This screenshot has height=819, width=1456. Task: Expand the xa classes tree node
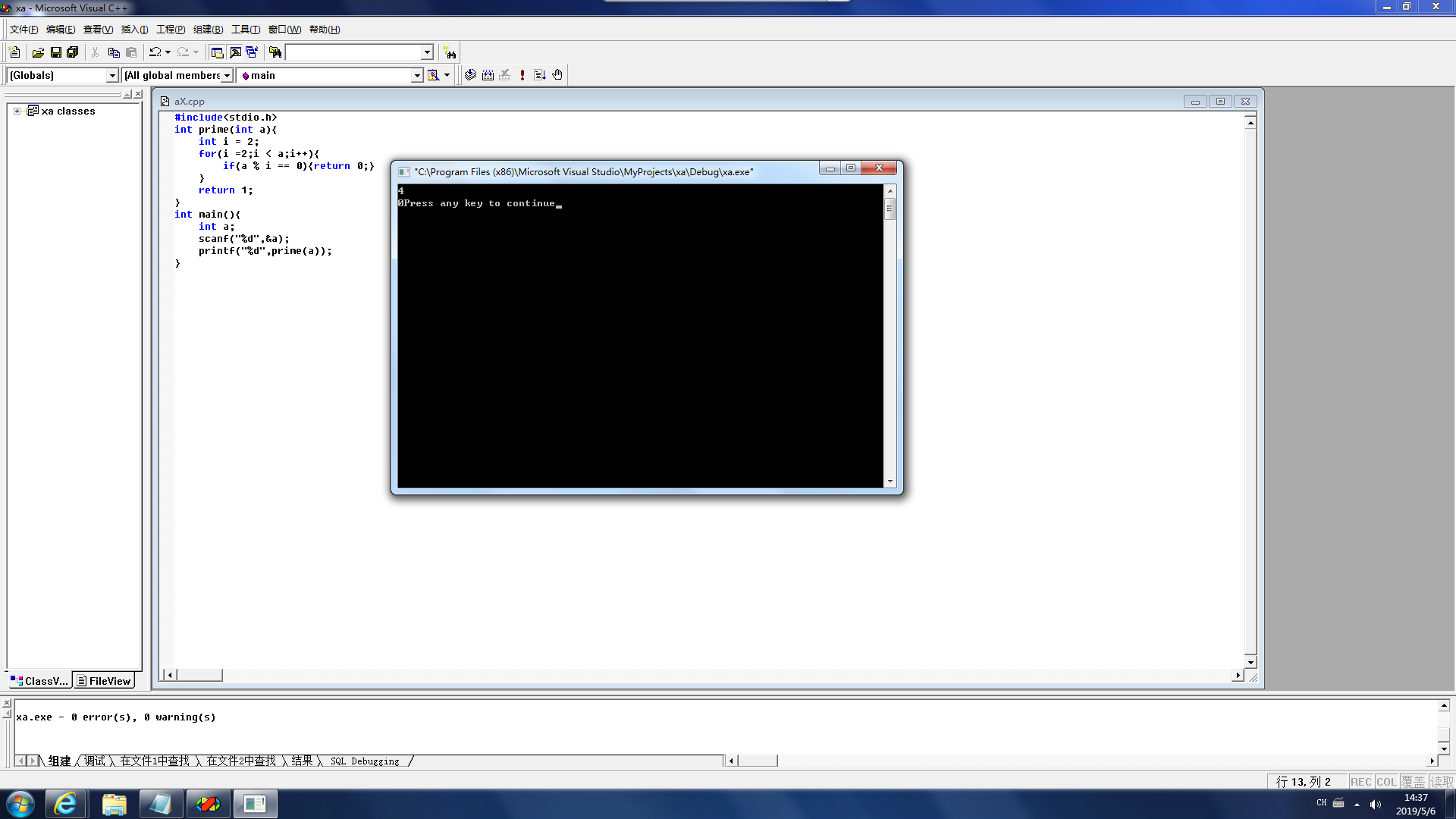pyautogui.click(x=17, y=111)
